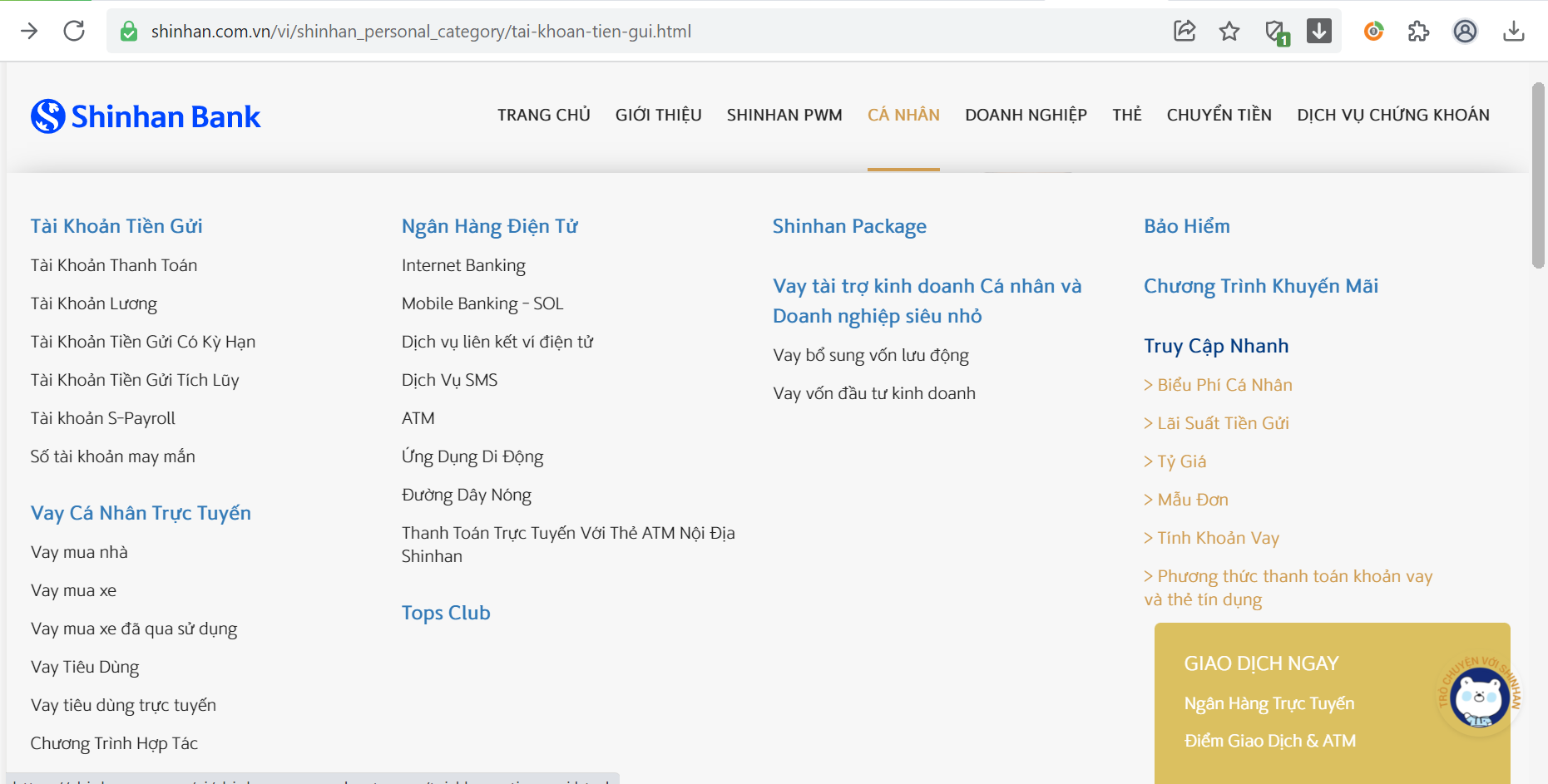This screenshot has height=784, width=1548.
Task: Reload the page with refresh icon
Action: coord(74,32)
